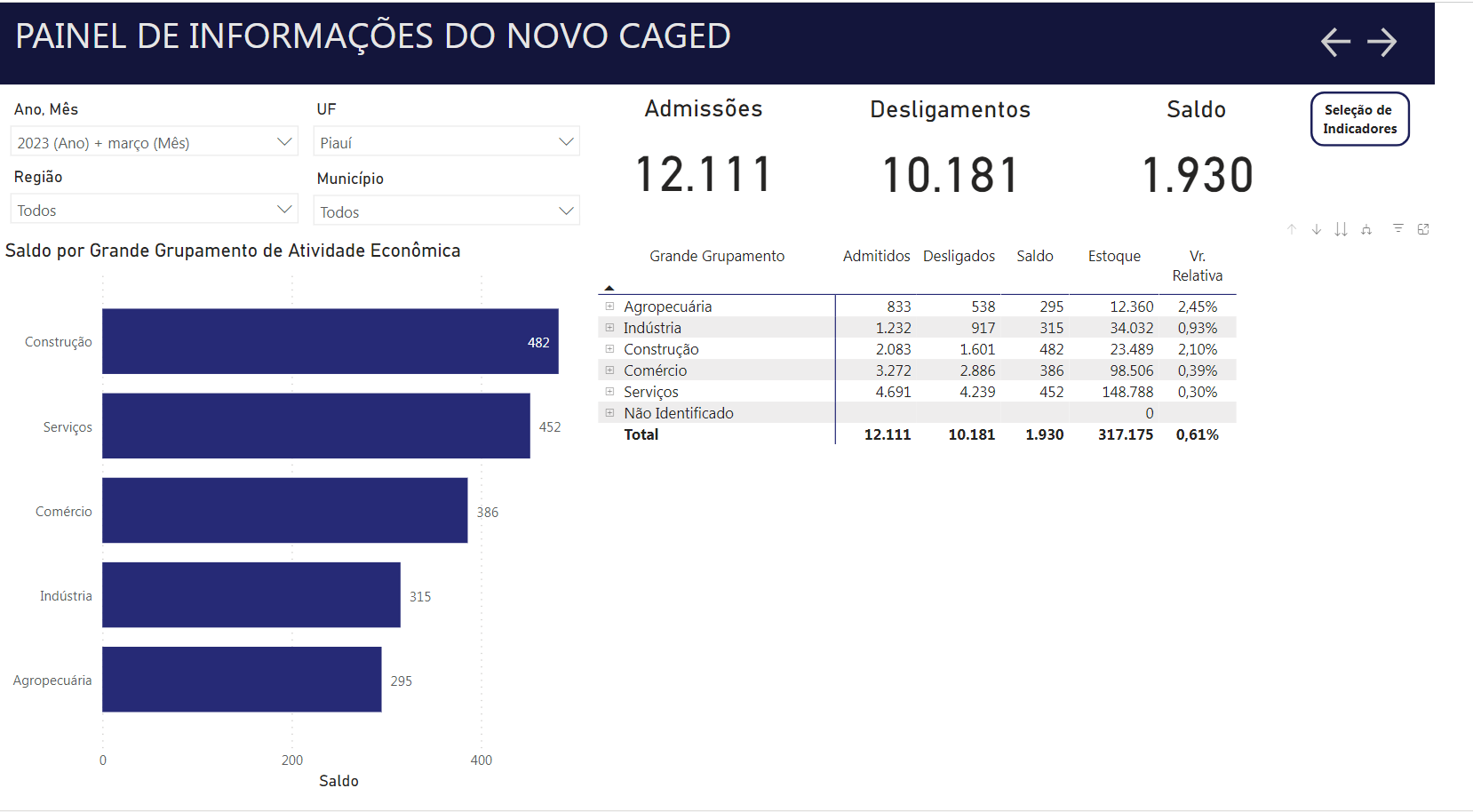Sort by Vr. Relativa column header
The image size is (1473, 812).
tap(1198, 266)
